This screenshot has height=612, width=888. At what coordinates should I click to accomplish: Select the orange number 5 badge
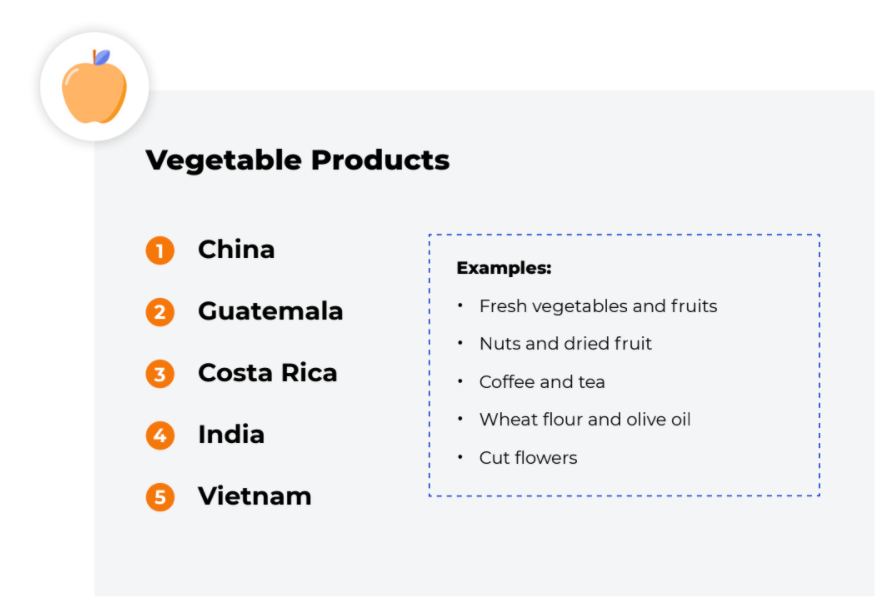[160, 497]
